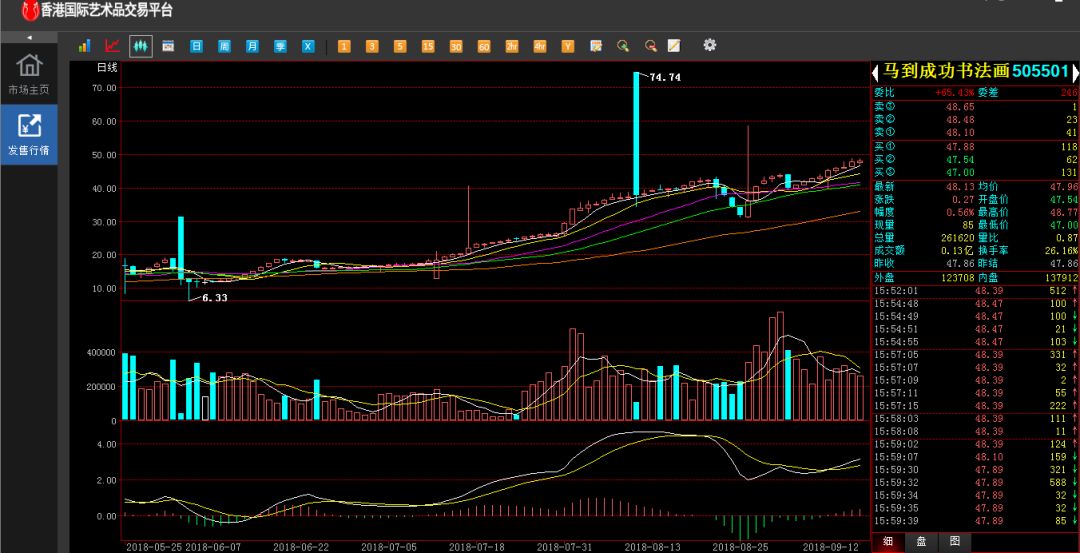The image size is (1080, 553).
Task: Go to next security with right arrow
Action: coord(1075,73)
